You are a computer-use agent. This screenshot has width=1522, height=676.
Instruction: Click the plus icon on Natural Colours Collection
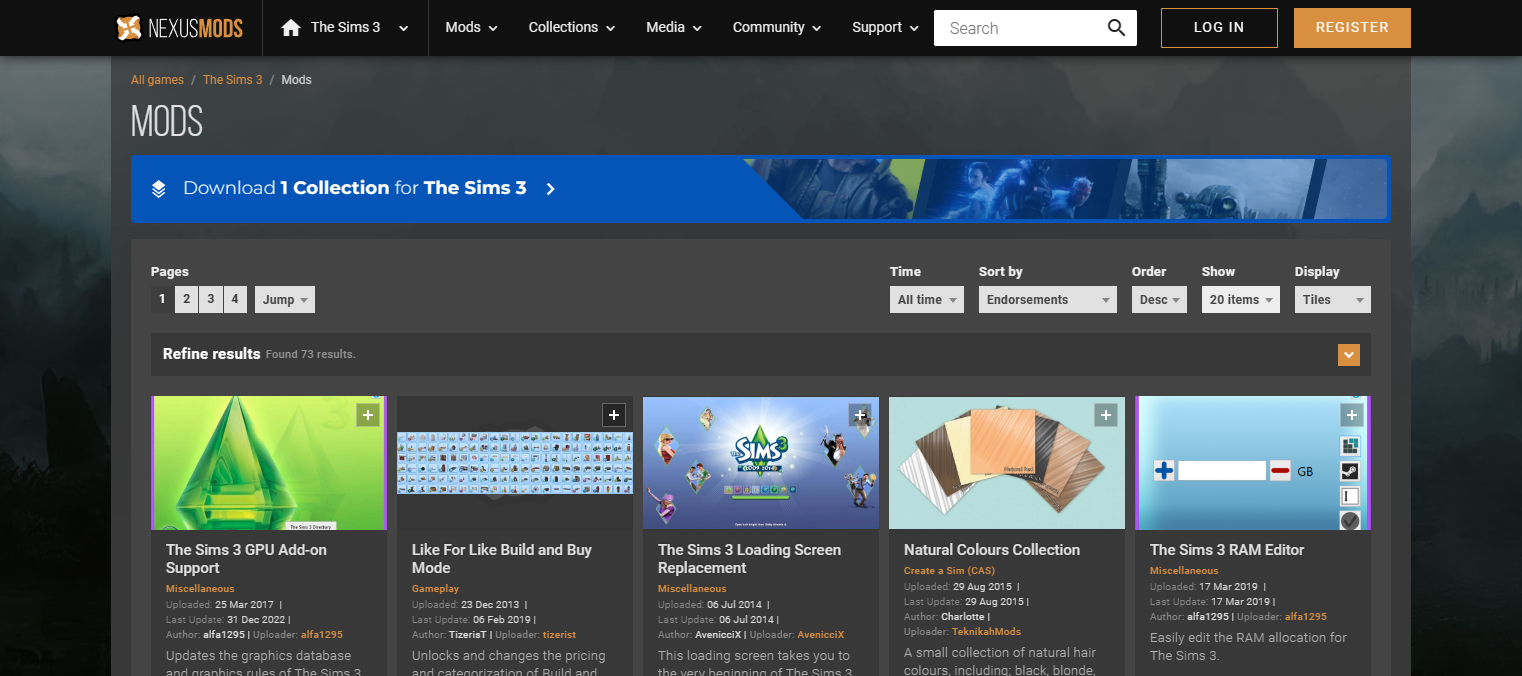point(1106,415)
